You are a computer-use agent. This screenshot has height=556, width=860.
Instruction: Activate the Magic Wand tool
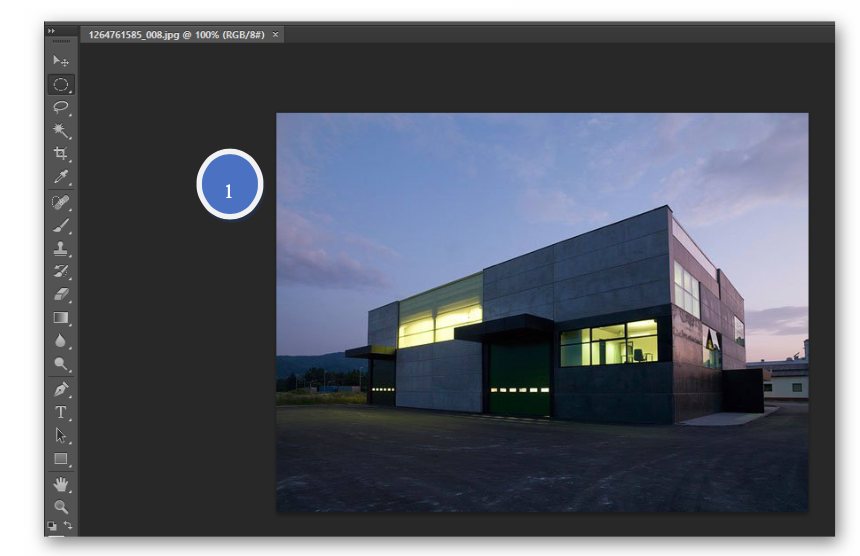pyautogui.click(x=61, y=131)
